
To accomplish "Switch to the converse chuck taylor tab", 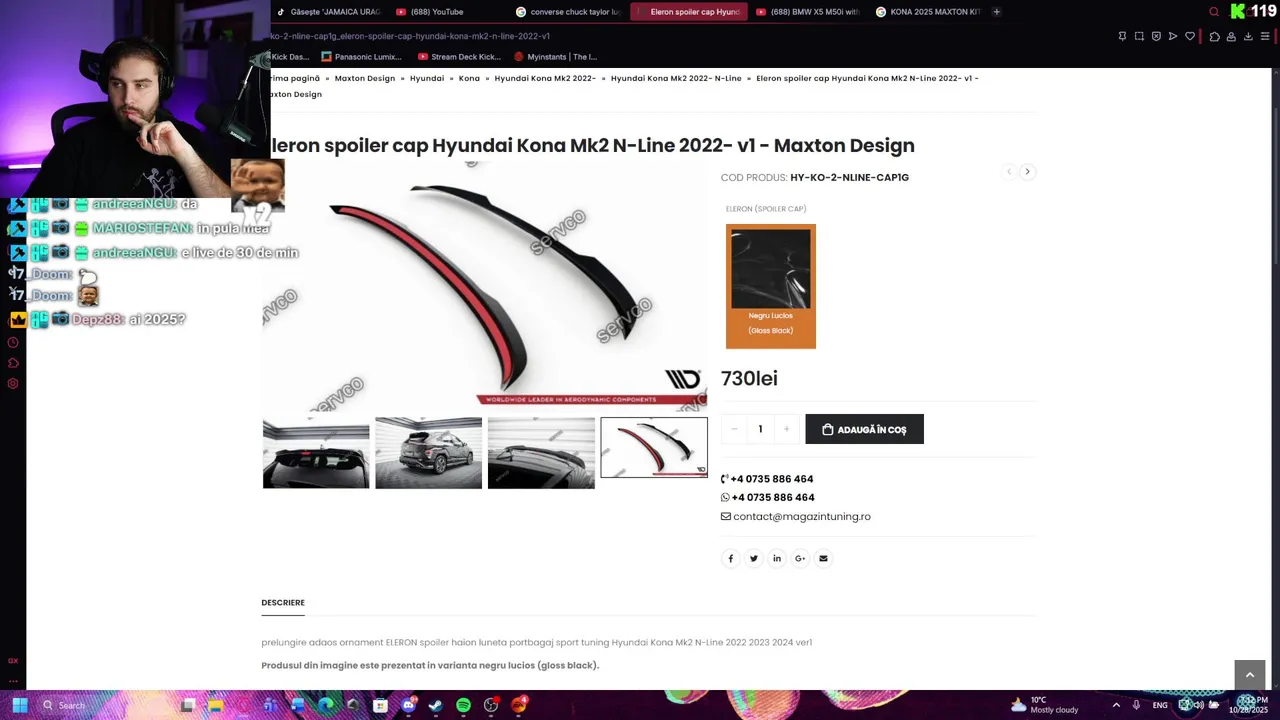I will pyautogui.click(x=570, y=12).
